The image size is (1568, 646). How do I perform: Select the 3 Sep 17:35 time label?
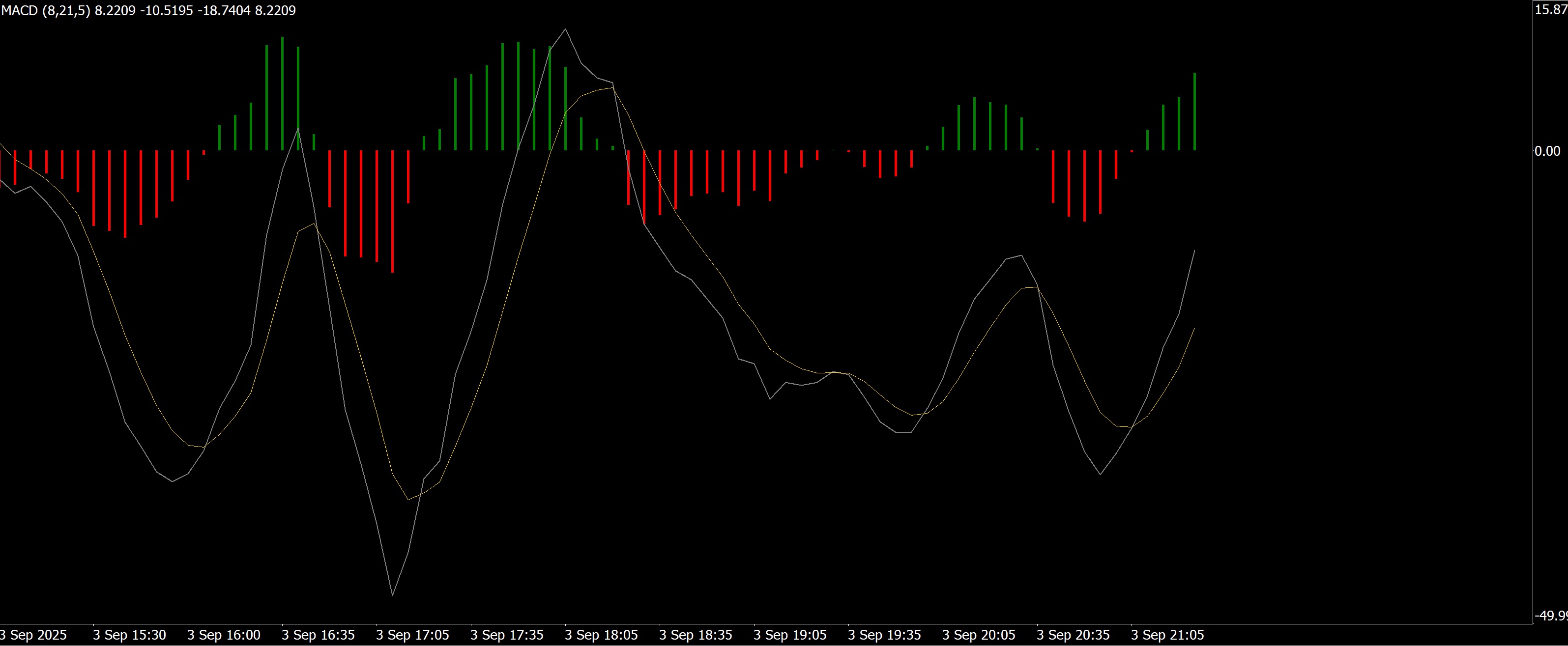coord(506,635)
